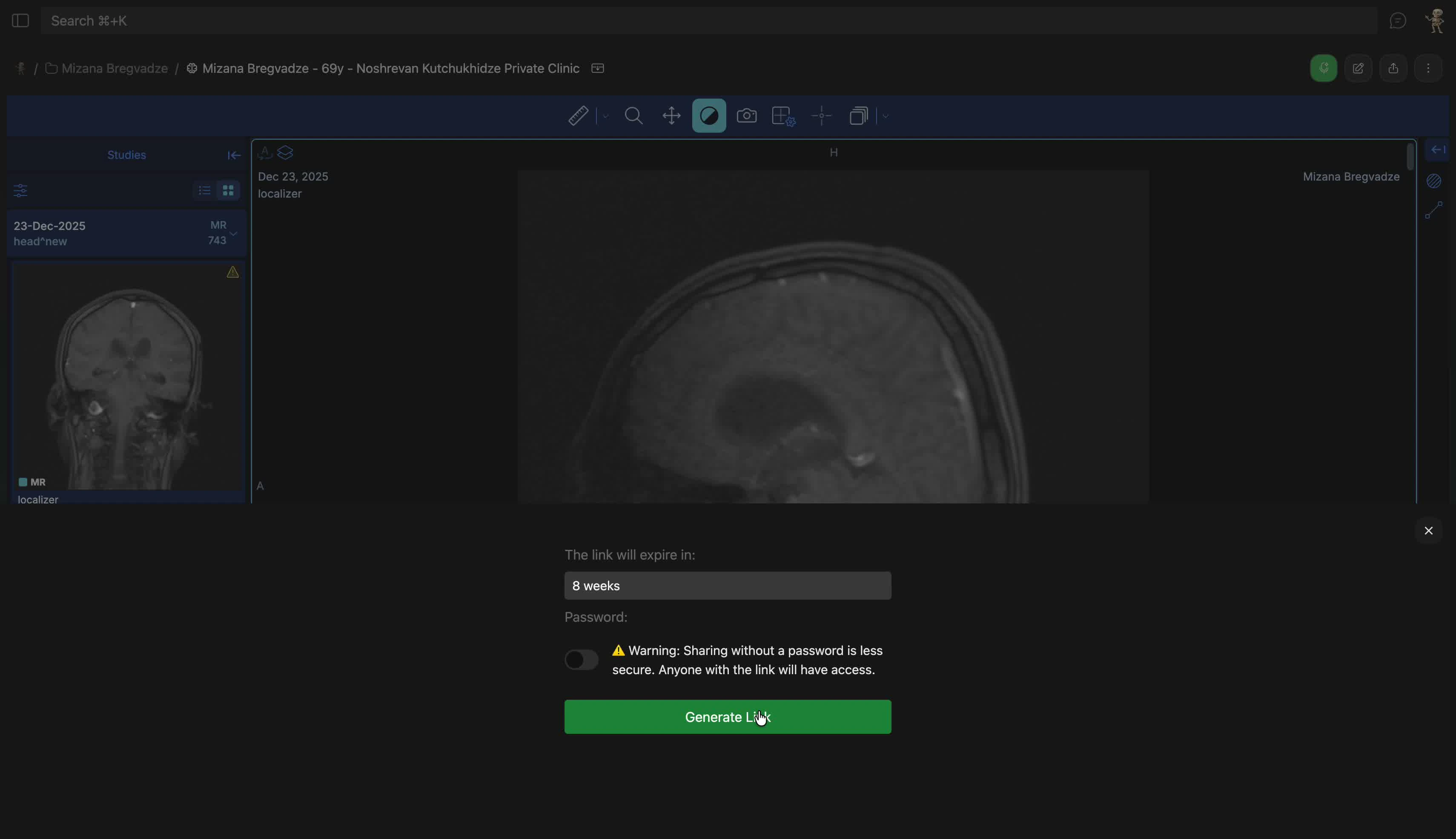
Task: Select the pan move tool
Action: tap(671, 116)
